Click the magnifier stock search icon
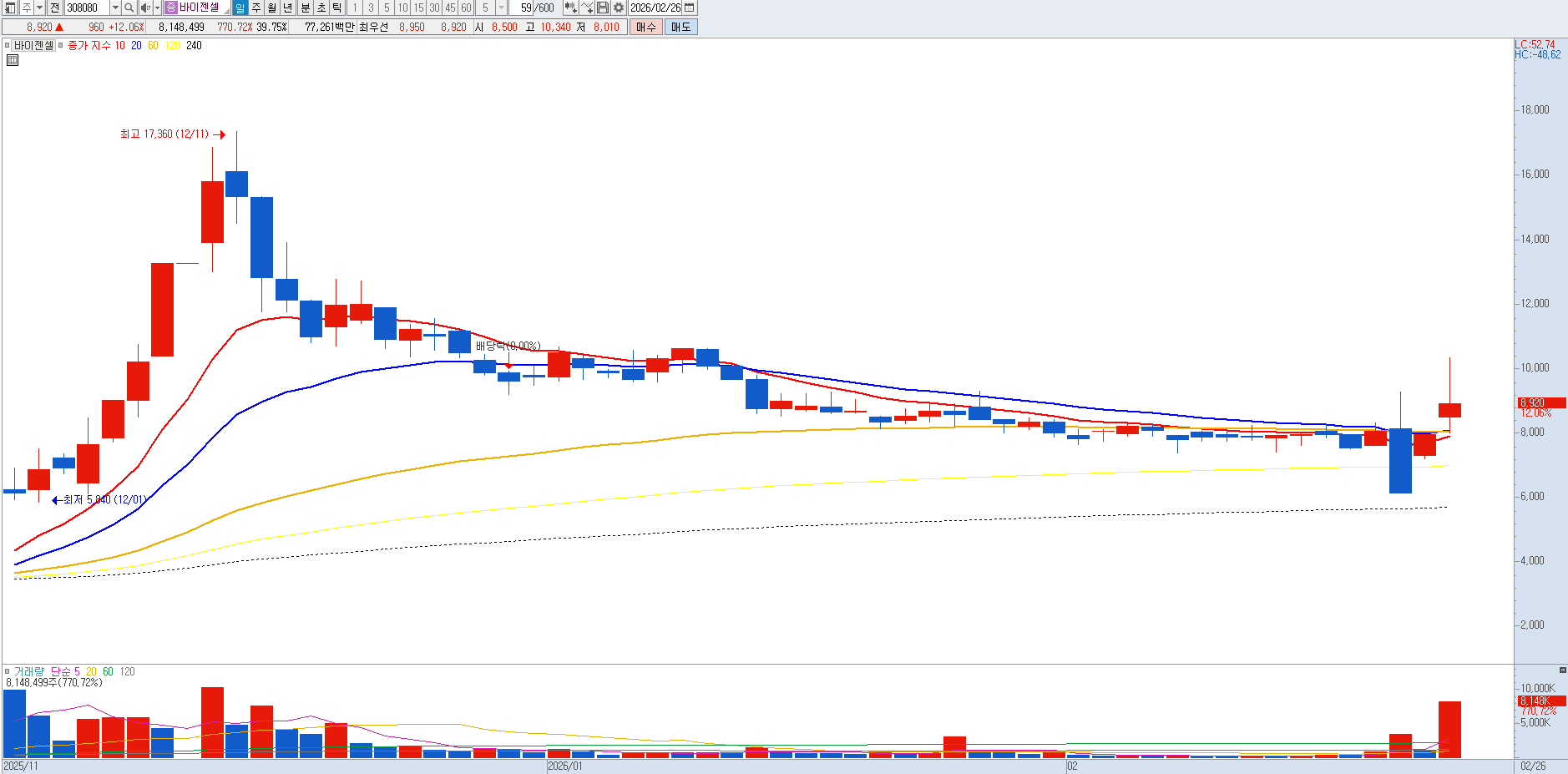1568x774 pixels. tap(129, 8)
